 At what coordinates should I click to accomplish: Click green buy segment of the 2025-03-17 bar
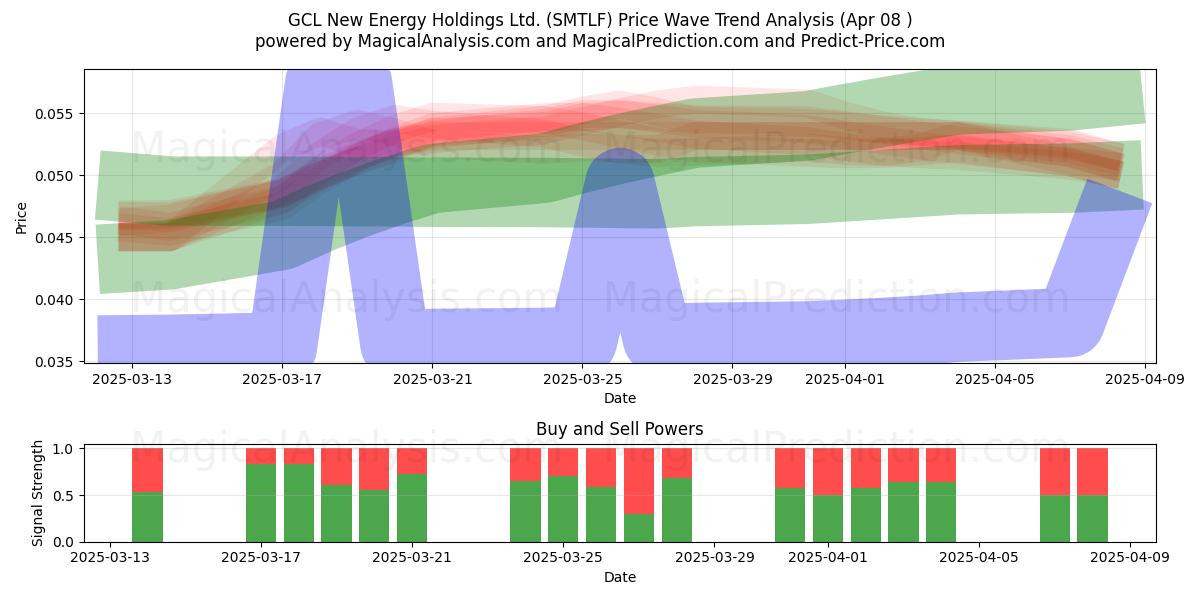[x=261, y=503]
